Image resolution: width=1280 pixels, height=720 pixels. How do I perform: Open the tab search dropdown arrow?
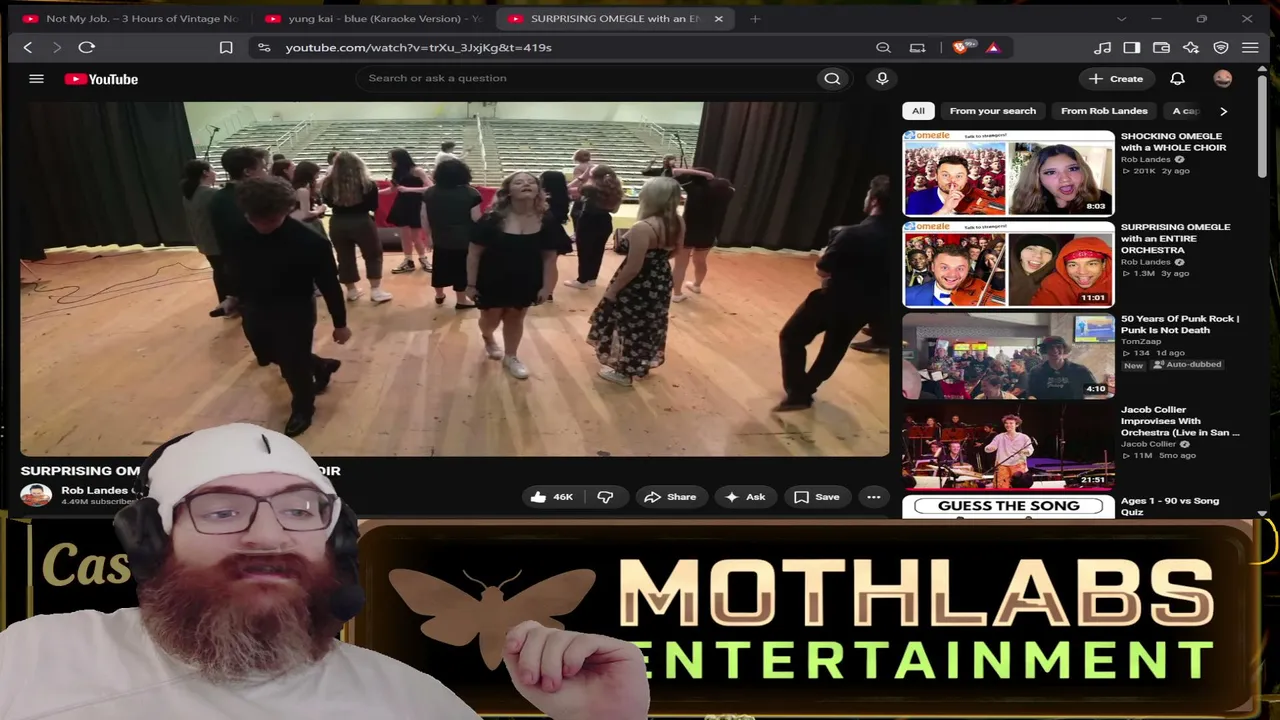coord(1121,18)
